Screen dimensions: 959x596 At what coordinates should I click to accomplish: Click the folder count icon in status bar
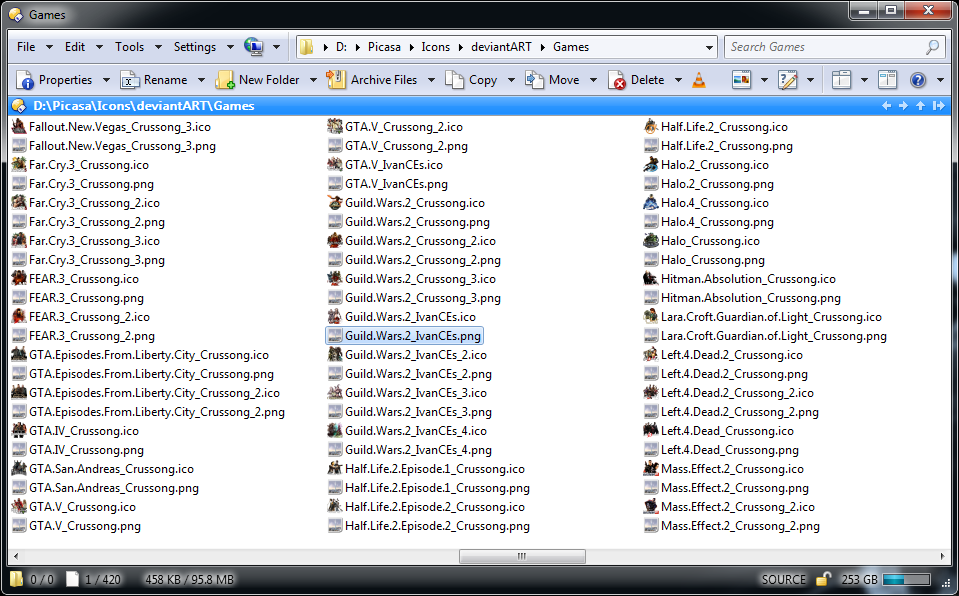pos(17,579)
